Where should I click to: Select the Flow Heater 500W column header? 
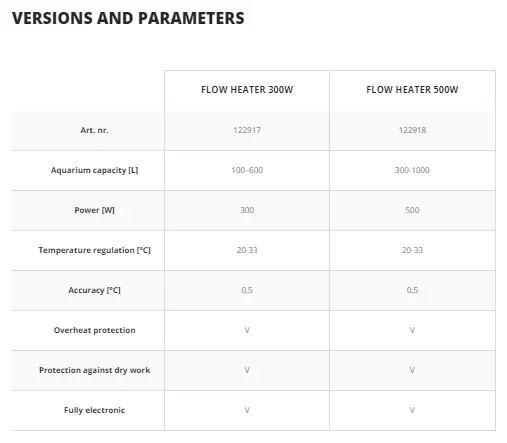[x=412, y=90]
